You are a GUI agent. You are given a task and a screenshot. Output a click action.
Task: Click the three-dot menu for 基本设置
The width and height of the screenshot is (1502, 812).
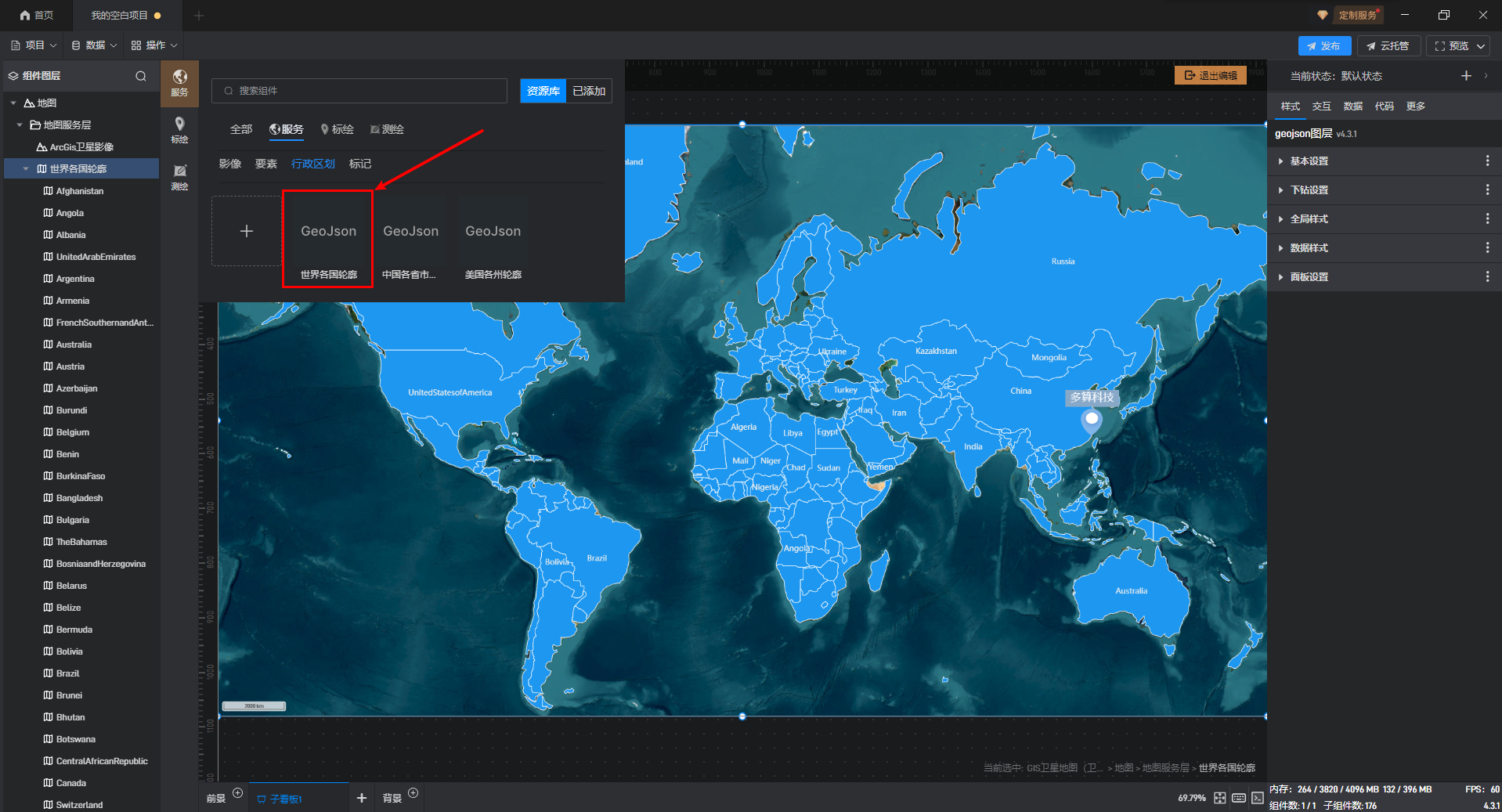tap(1487, 161)
